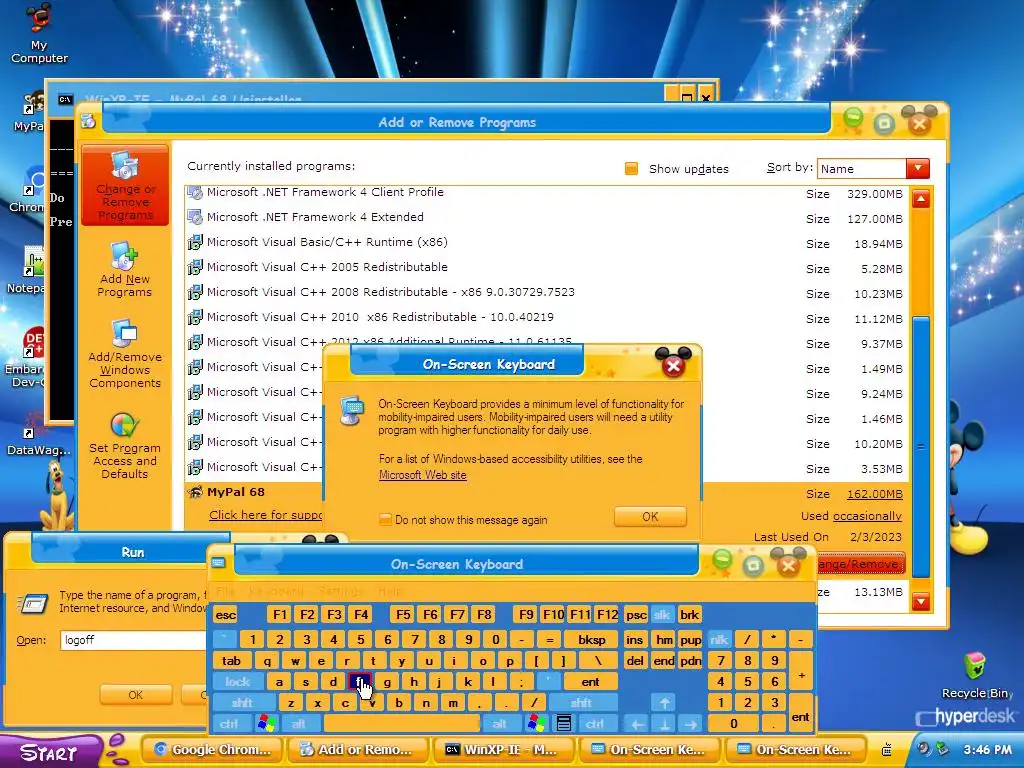Click the space bar on On-Screen Keyboard
Screen dimensions: 1024x768
[x=402, y=724]
